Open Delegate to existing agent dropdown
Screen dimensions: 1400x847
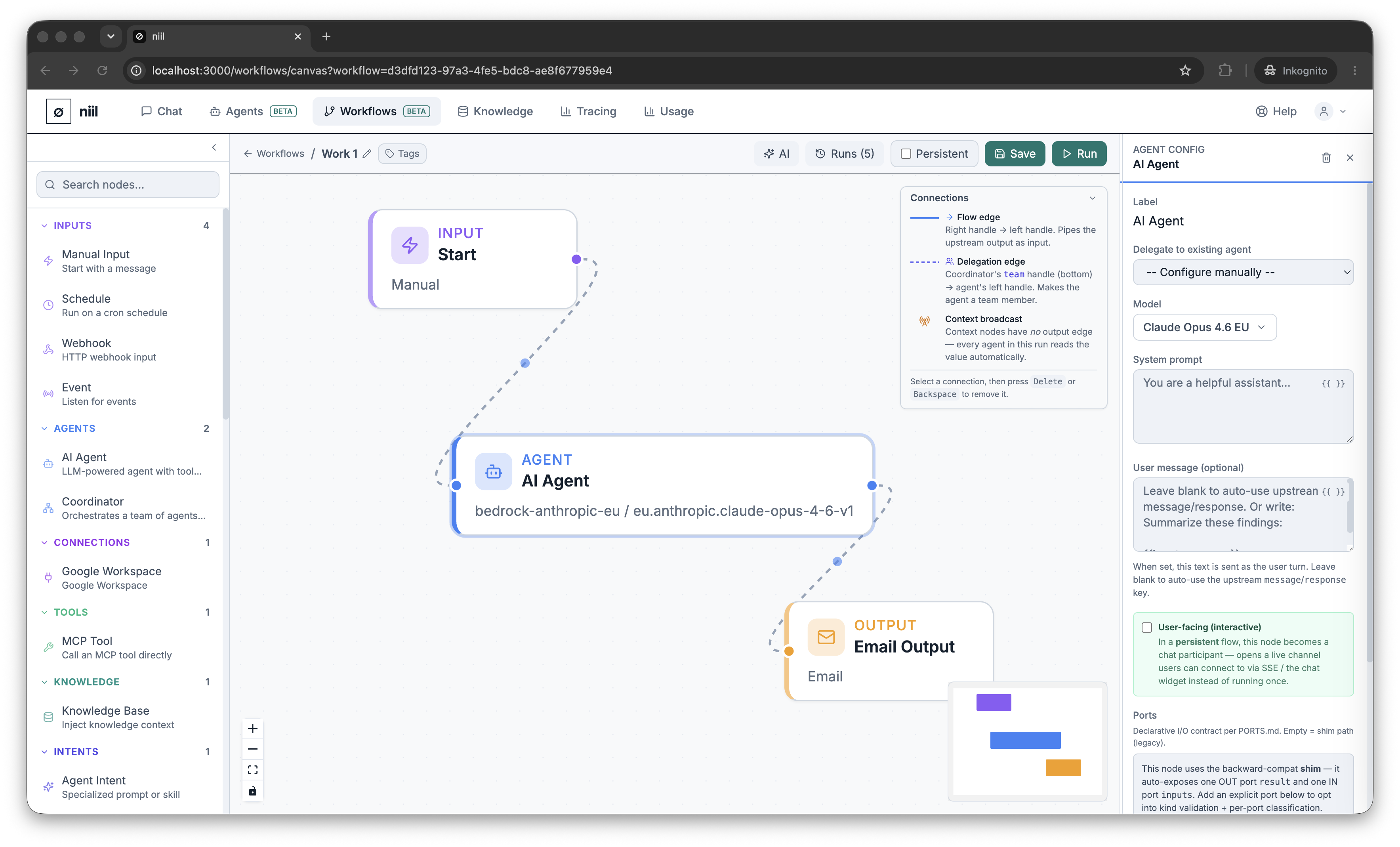click(1243, 272)
